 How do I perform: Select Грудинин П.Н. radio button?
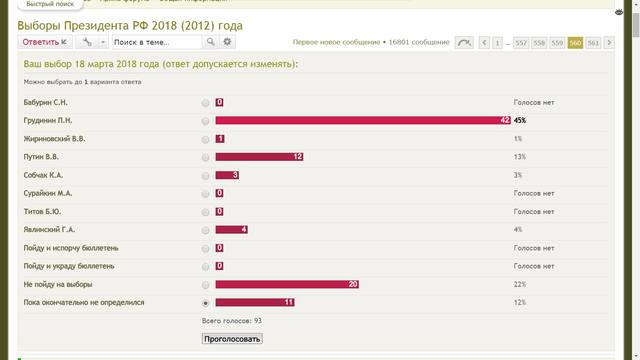coord(205,121)
